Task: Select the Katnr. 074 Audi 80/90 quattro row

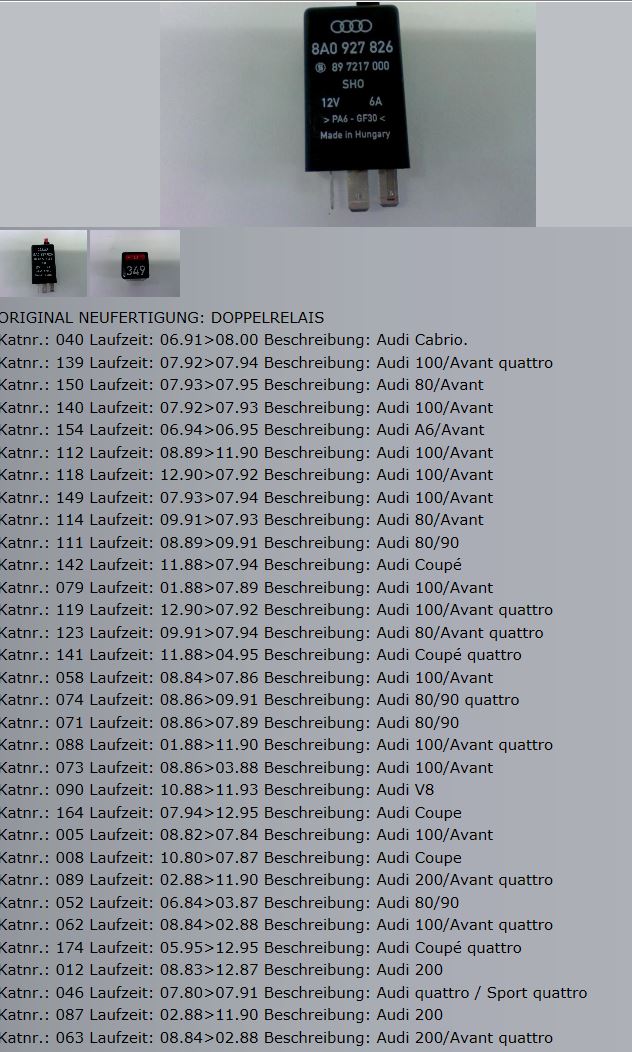Action: click(259, 700)
